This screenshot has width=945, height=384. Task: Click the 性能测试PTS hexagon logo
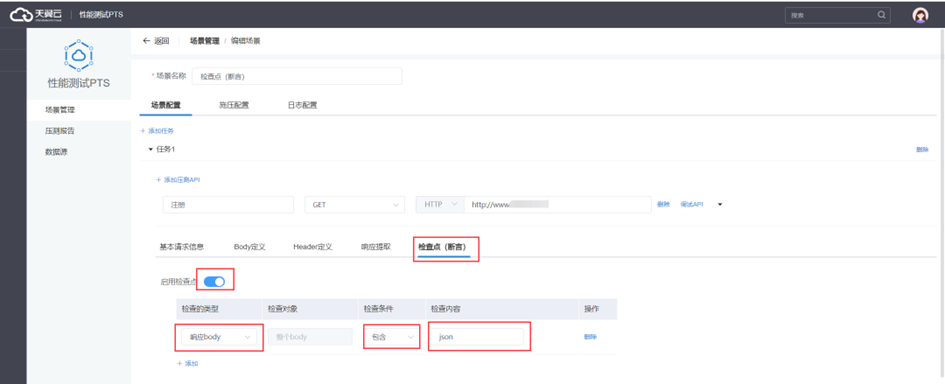[x=78, y=55]
